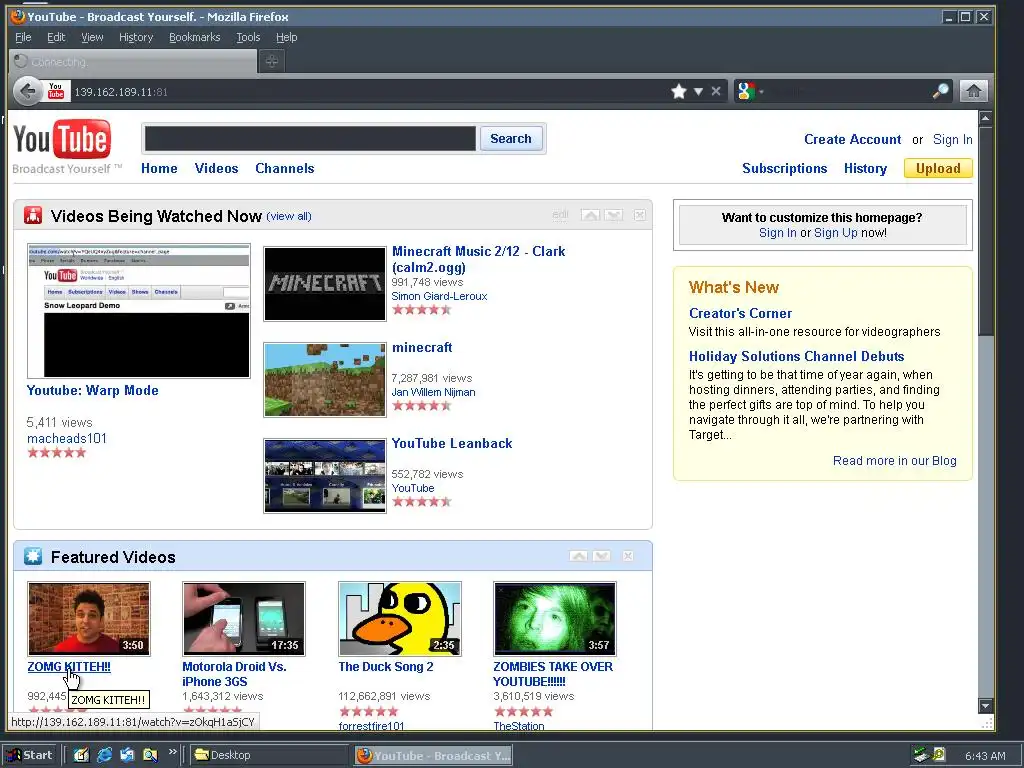Click the Windows Start button
Viewport: 1024px width, 768px height.
pyautogui.click(x=29, y=756)
